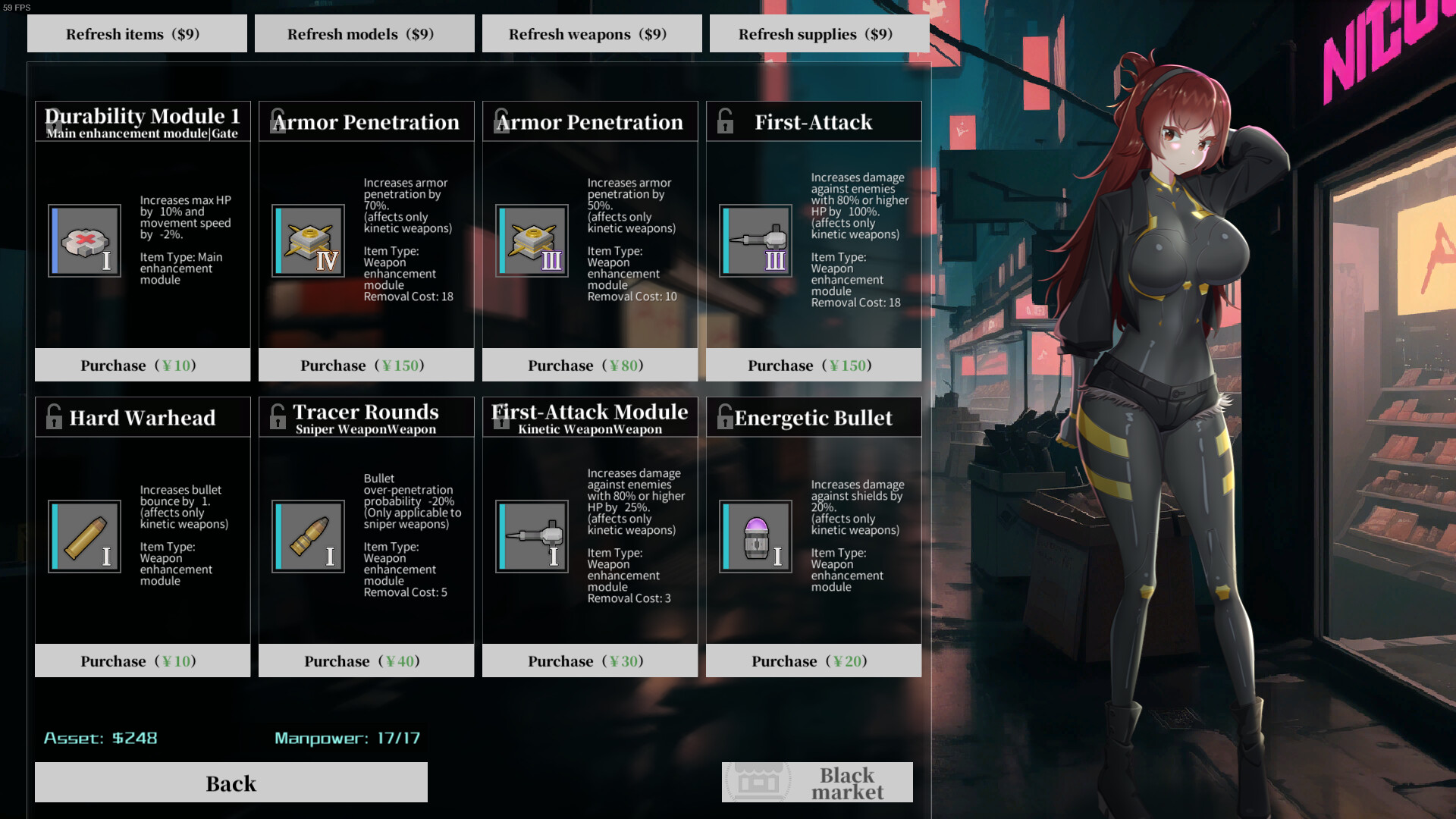Click the Black market storefront icon
Viewport: 1456px width, 819px height.
(x=757, y=782)
